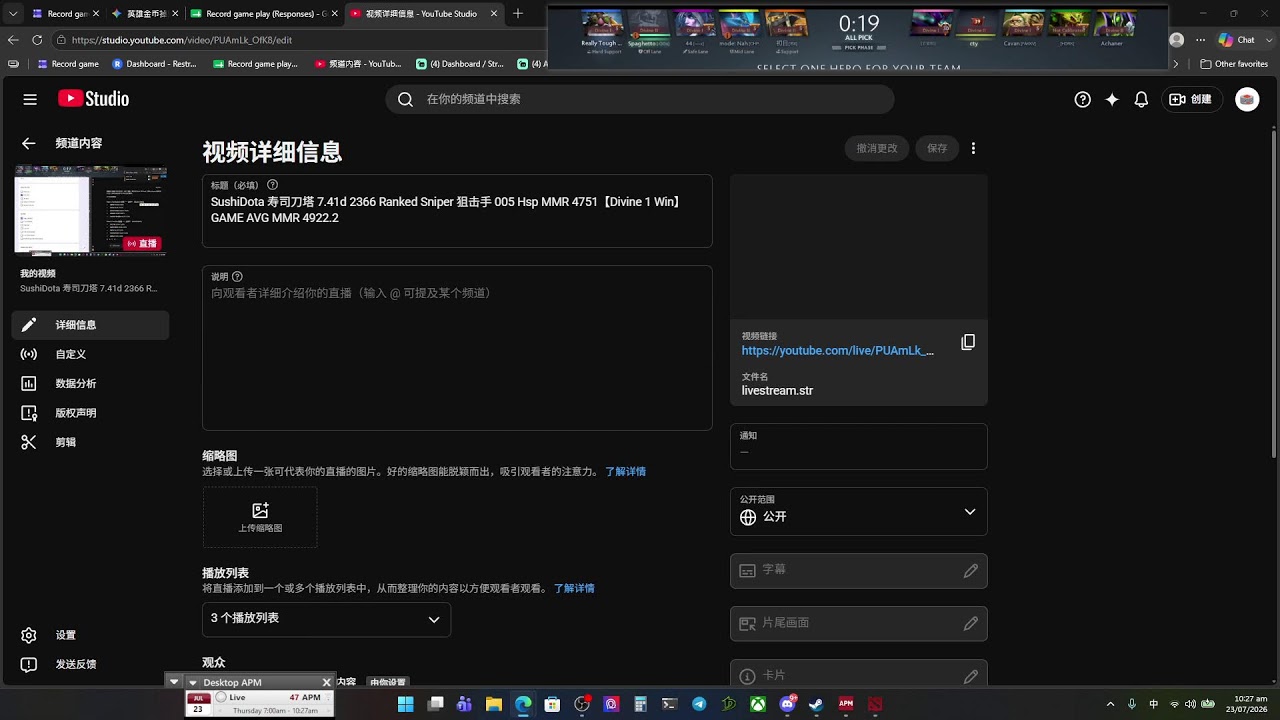Click the description help icon next to 说明
Image resolution: width=1280 pixels, height=720 pixels.
(x=237, y=277)
